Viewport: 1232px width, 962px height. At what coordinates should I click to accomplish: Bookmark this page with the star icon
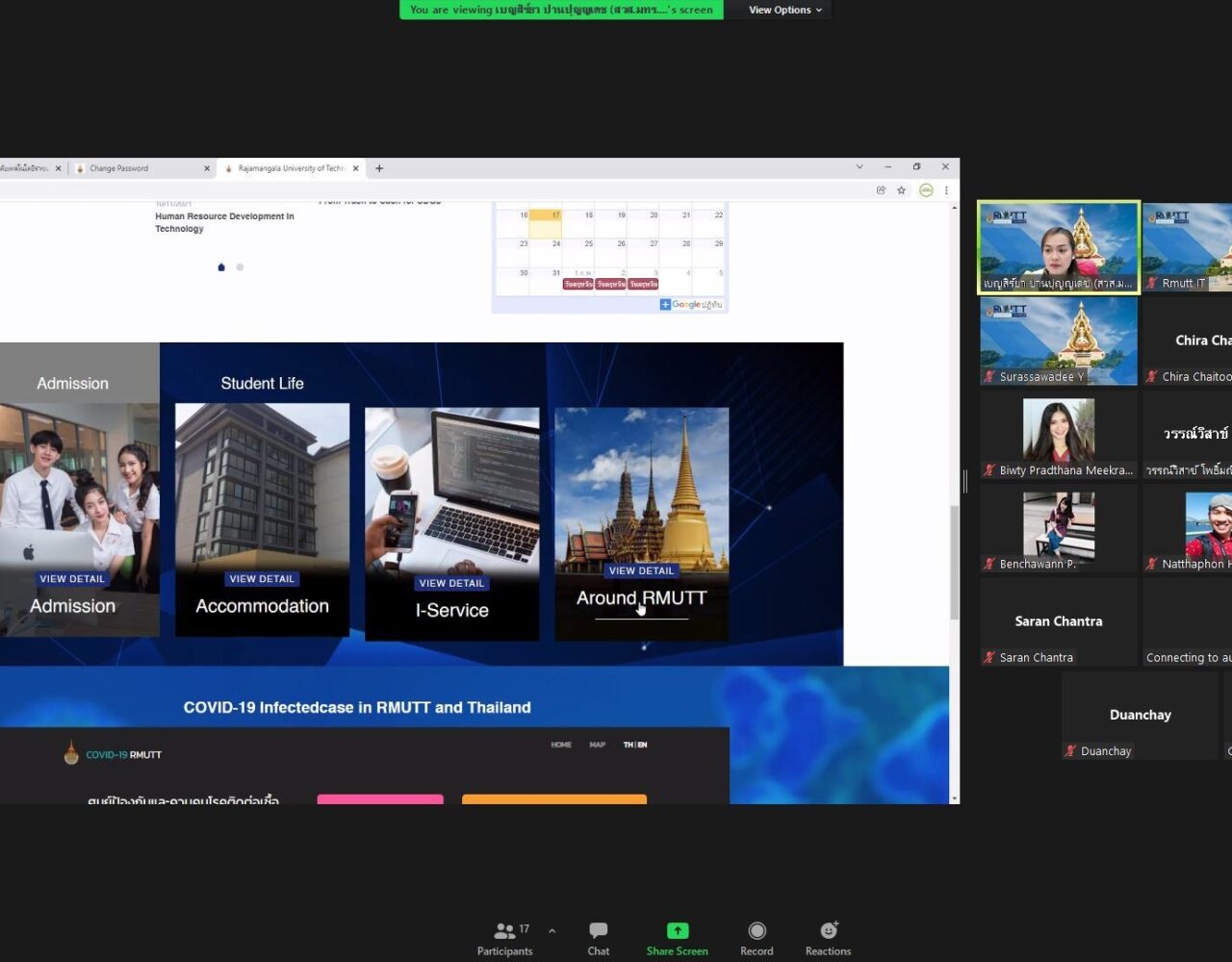point(902,190)
